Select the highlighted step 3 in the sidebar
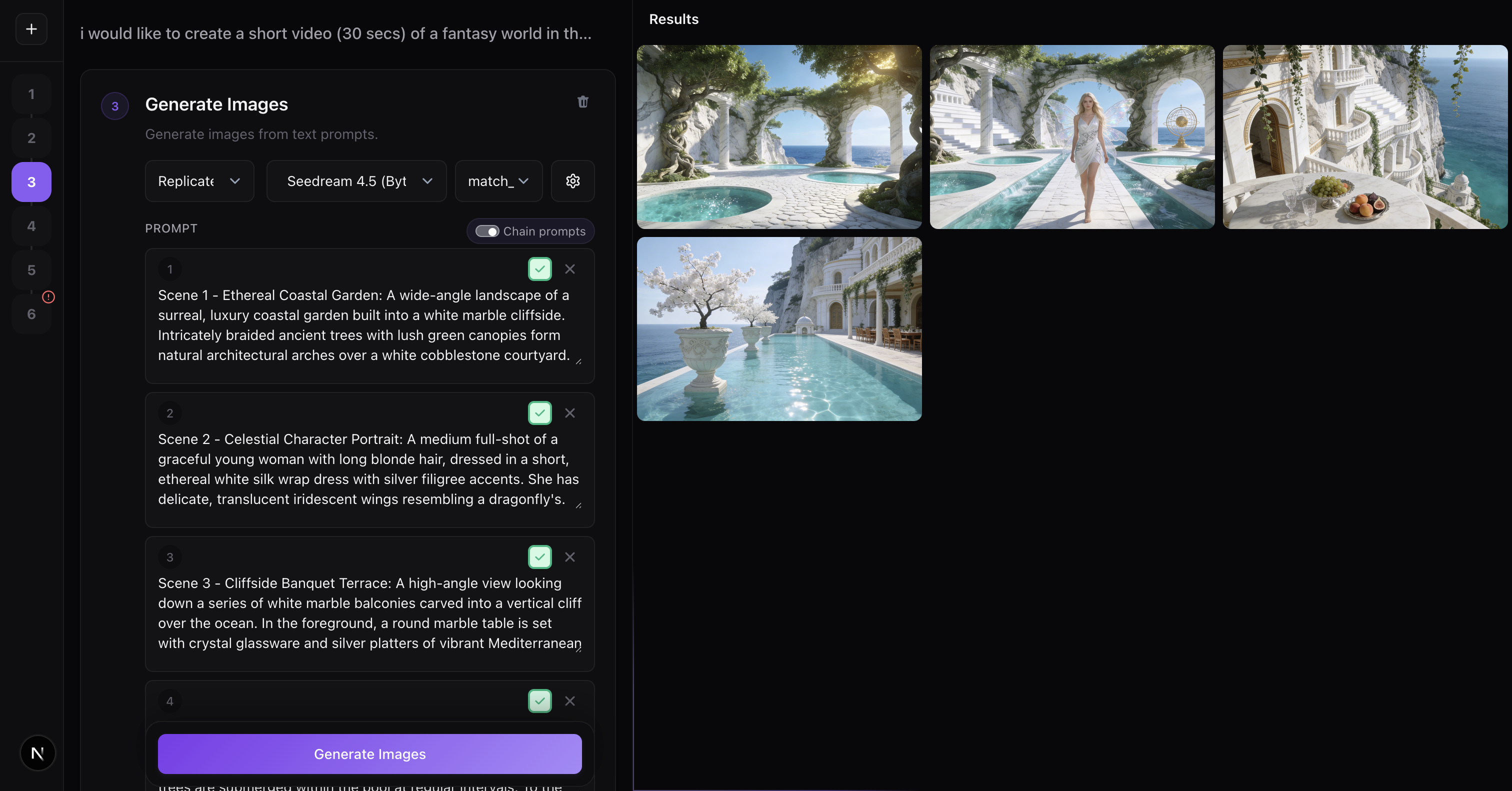Screen dimensions: 1512x791 (x=30, y=182)
